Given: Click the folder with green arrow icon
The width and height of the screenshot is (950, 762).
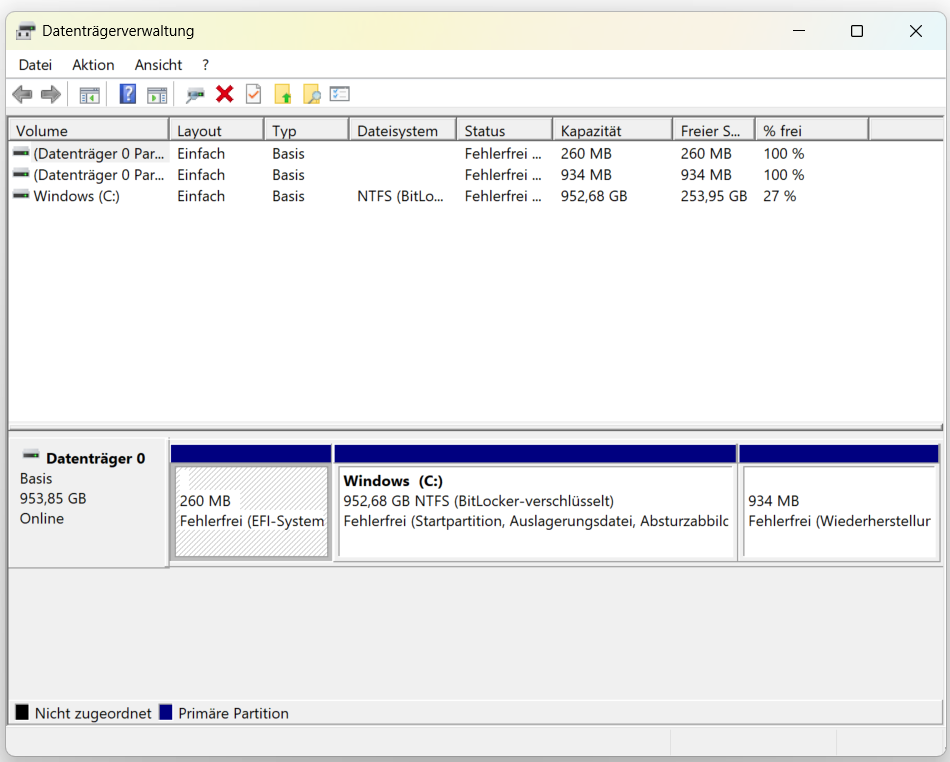Looking at the screenshot, I should 283,94.
